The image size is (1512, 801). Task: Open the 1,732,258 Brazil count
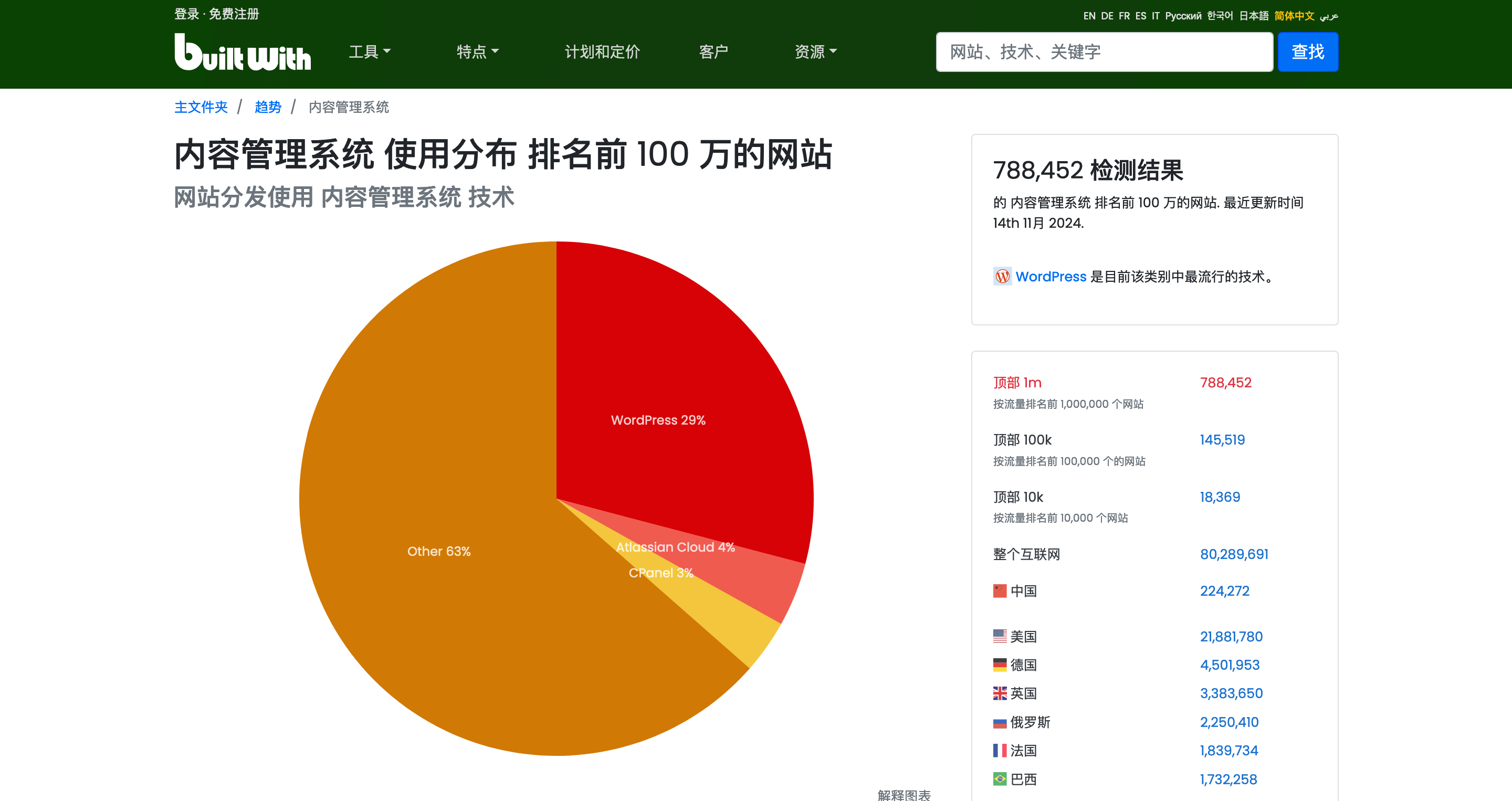(1228, 779)
